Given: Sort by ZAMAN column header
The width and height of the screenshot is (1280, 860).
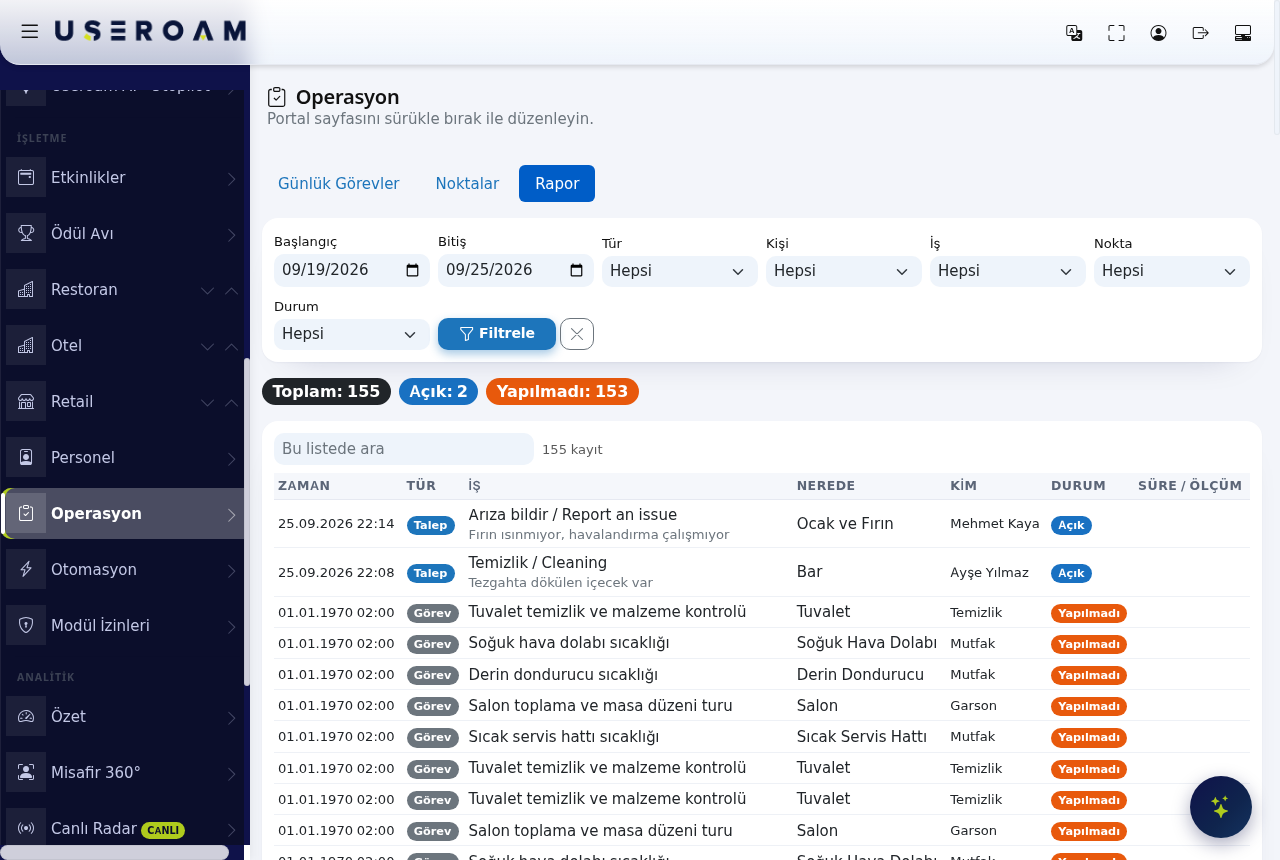Looking at the screenshot, I should tap(304, 486).
